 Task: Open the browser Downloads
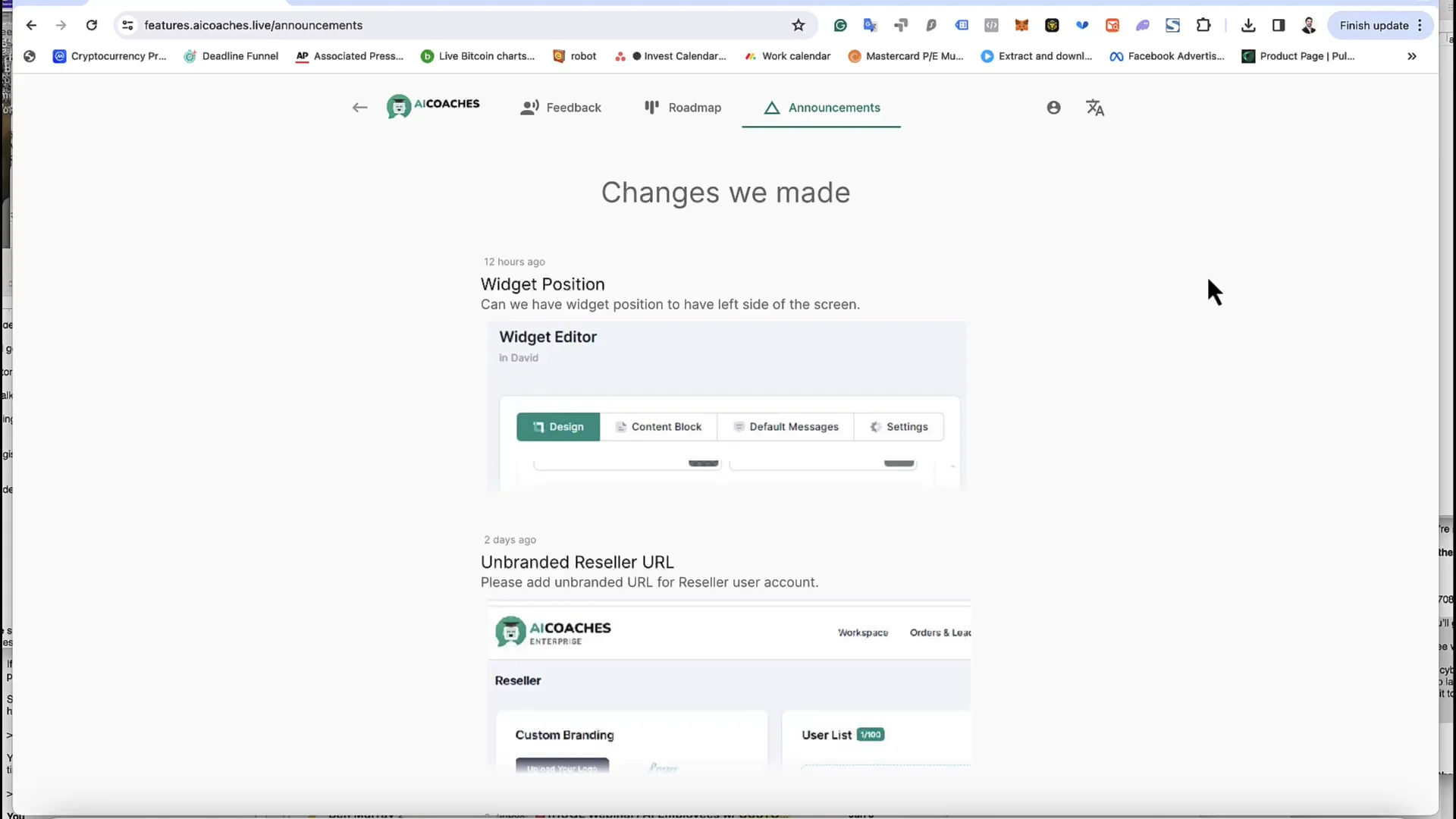(1248, 25)
